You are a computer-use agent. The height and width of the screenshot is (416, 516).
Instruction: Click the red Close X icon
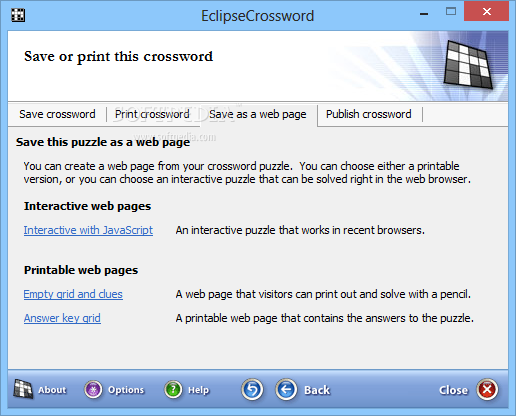pos(487,389)
